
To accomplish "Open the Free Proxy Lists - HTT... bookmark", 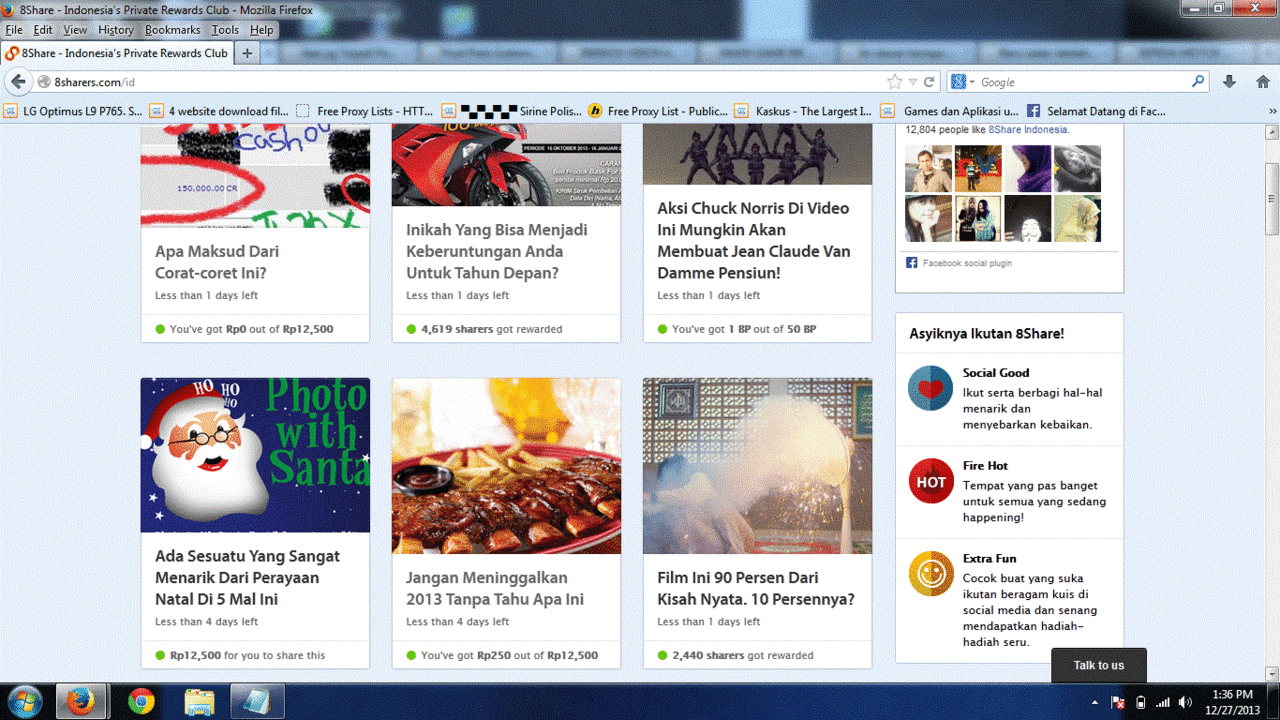I will (365, 111).
